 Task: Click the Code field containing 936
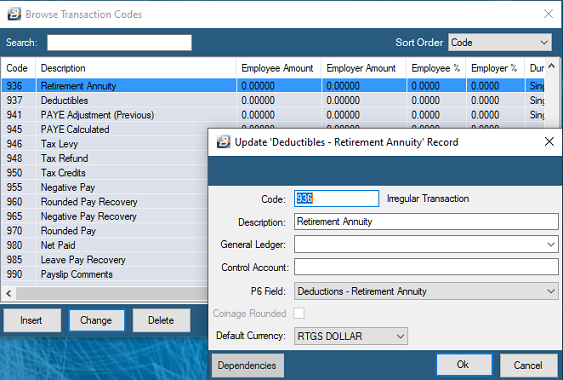click(x=336, y=198)
